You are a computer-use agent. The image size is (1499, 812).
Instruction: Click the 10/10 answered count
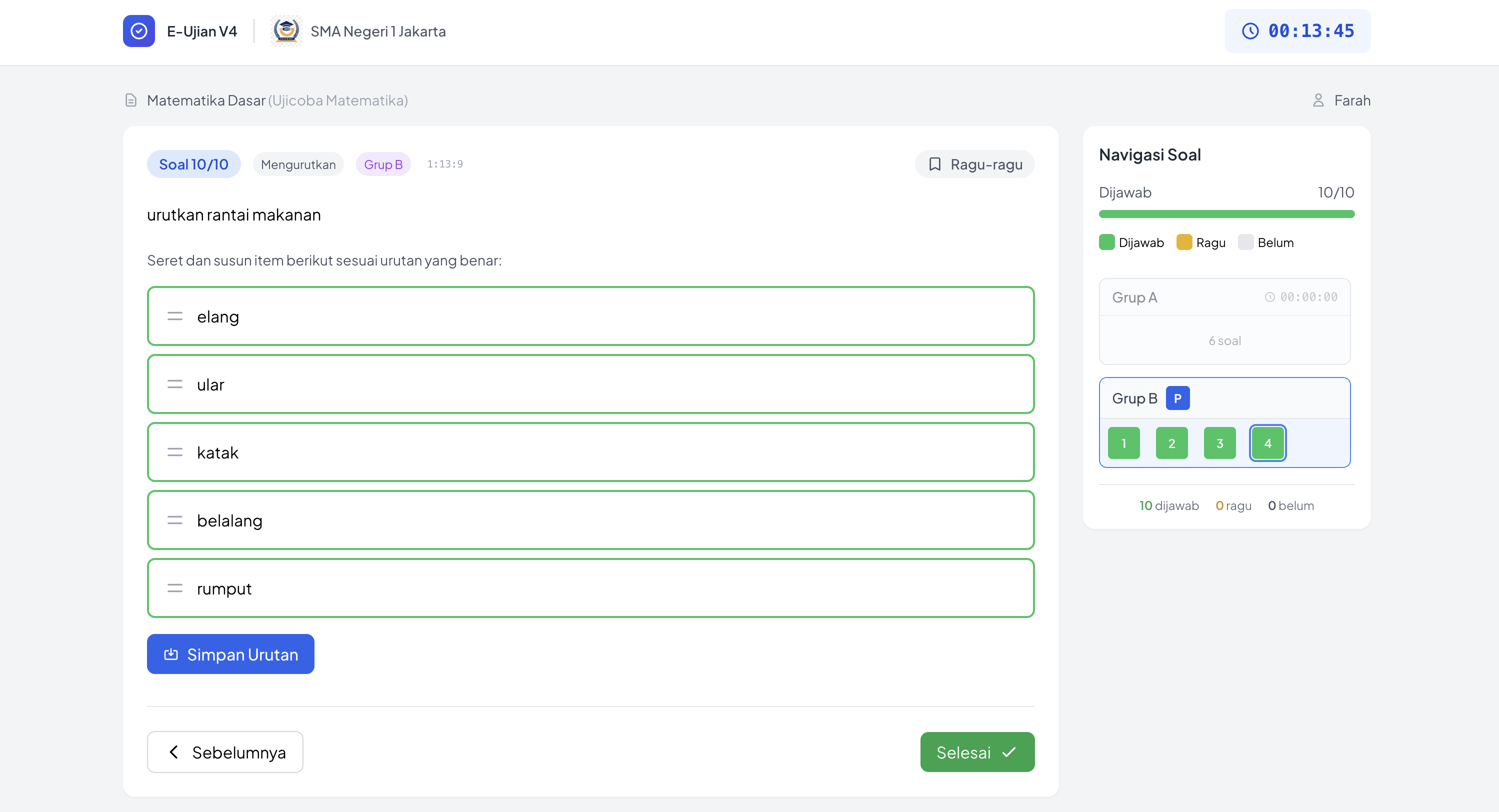pyautogui.click(x=1336, y=192)
